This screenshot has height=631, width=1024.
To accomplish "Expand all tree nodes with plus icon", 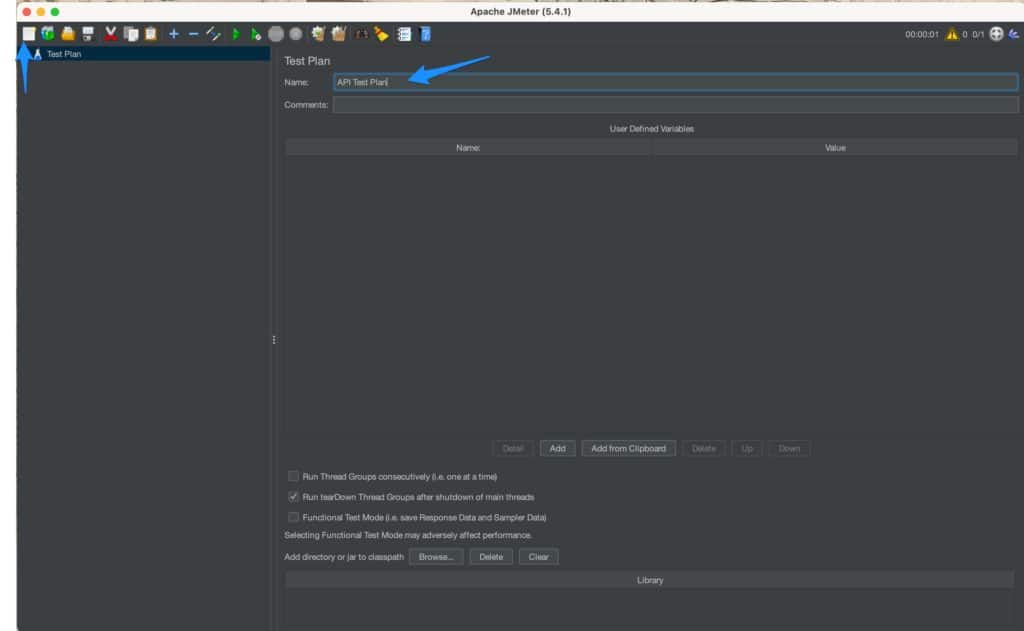I will (x=174, y=34).
